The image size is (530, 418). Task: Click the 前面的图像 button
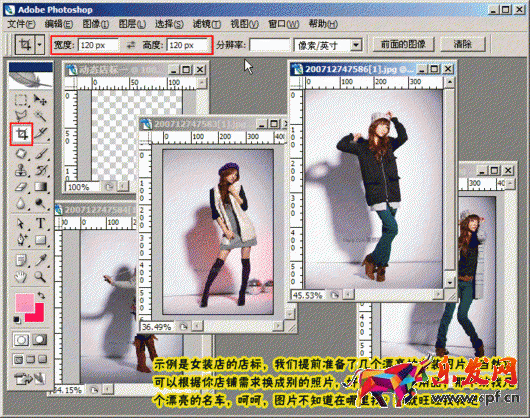(x=403, y=44)
